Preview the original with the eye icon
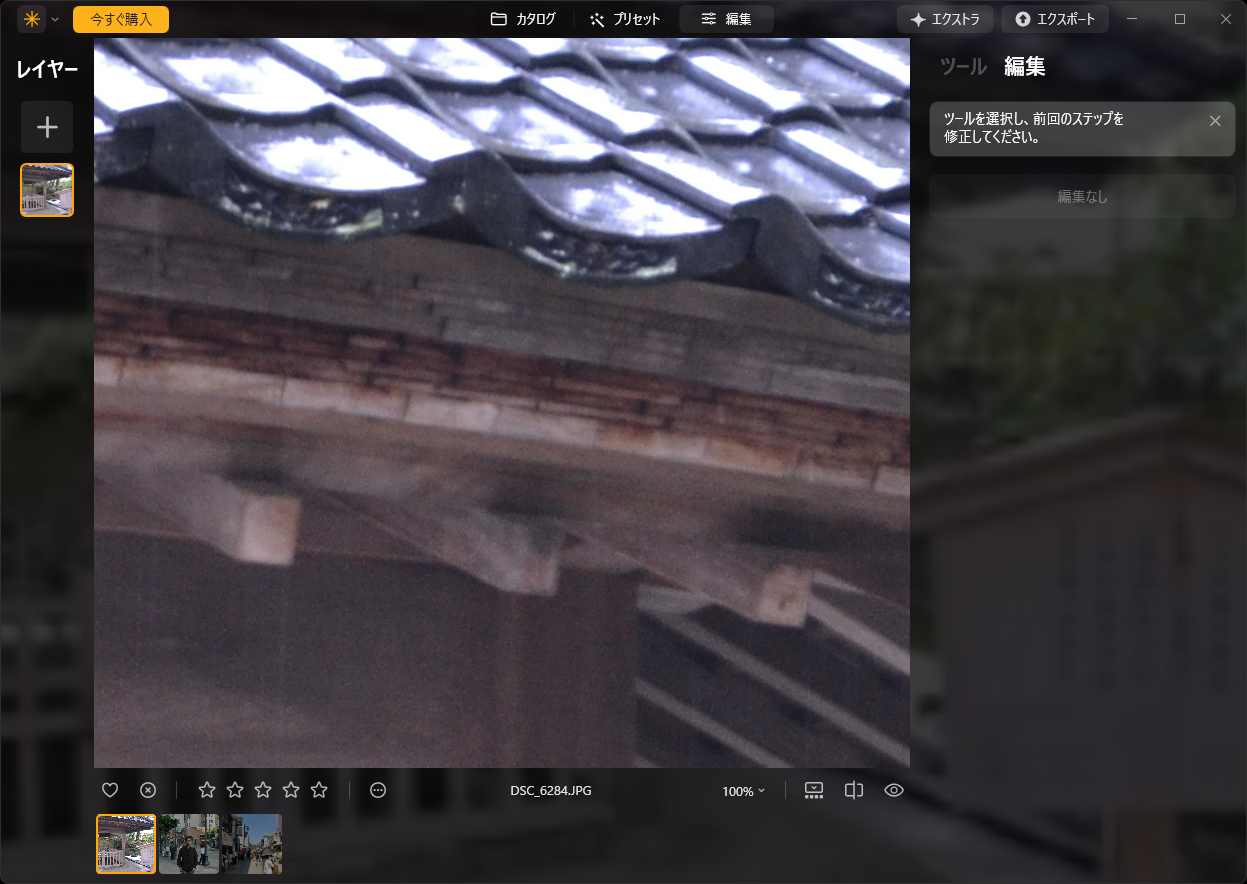The height and width of the screenshot is (884, 1247). point(893,789)
